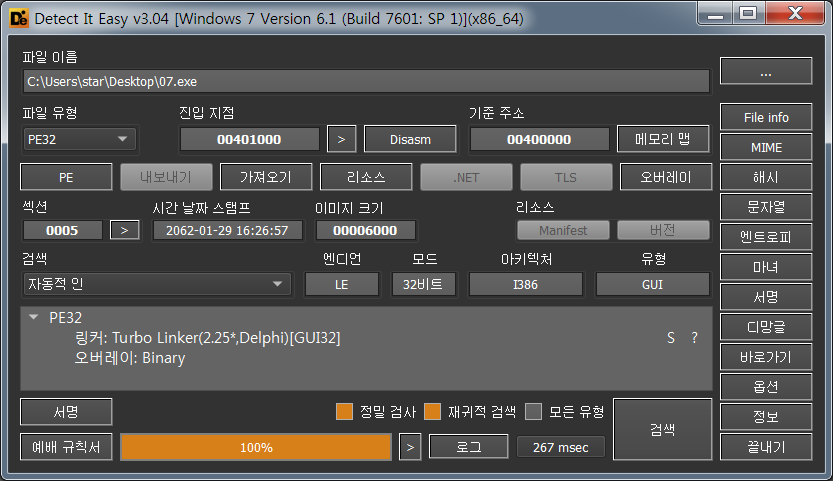833x481 pixels.
Task: Open the 해시 hash tool
Action: tap(766, 177)
